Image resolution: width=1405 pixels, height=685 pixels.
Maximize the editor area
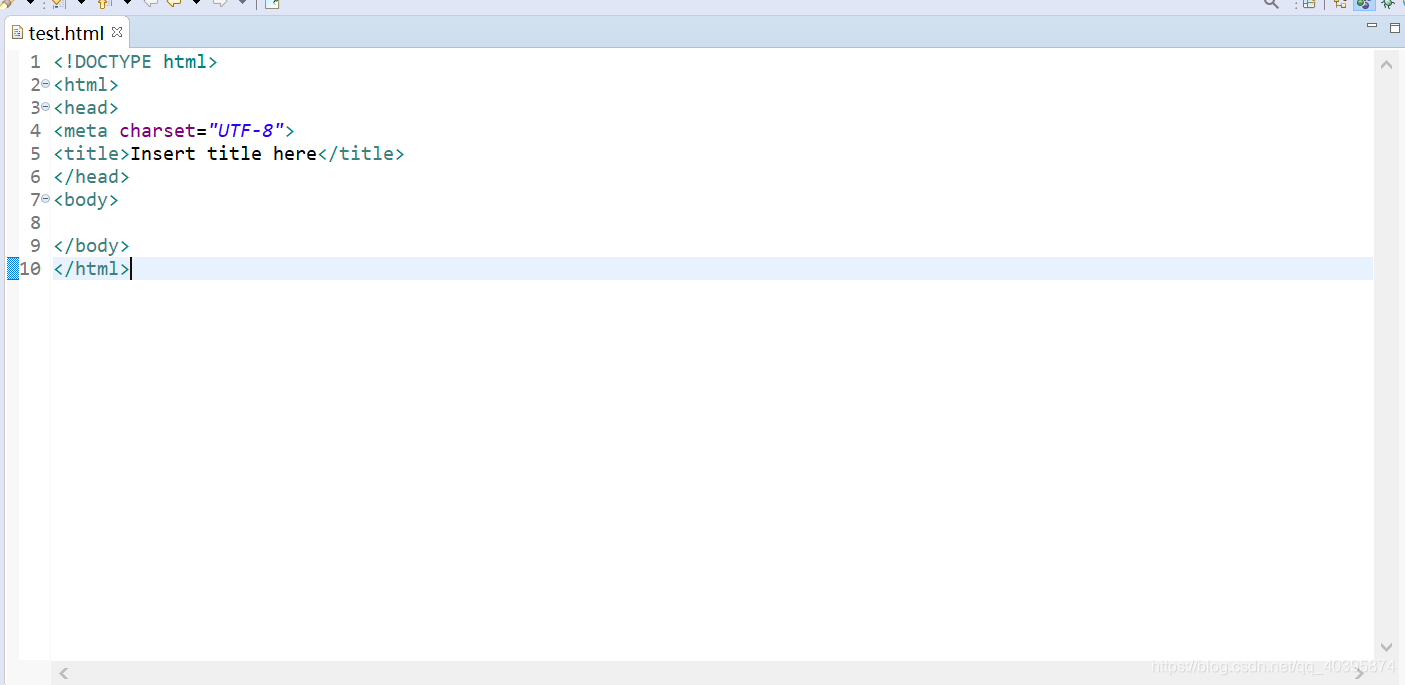coord(1395,28)
